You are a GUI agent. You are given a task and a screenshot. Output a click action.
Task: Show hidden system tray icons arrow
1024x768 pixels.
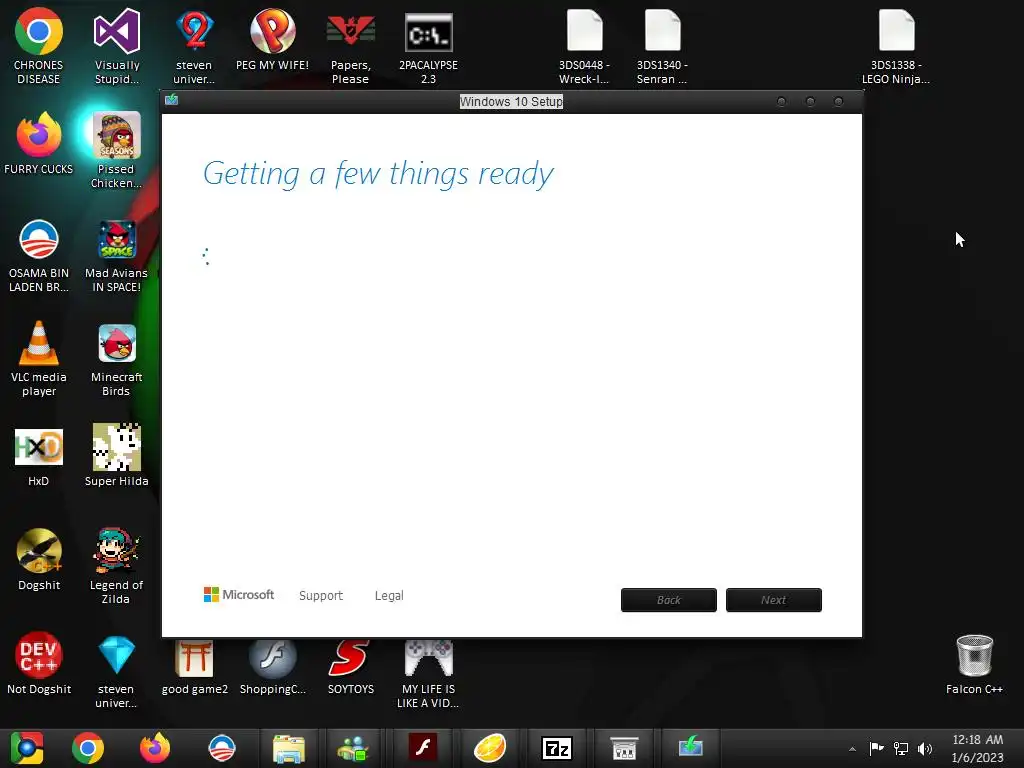pyautogui.click(x=852, y=749)
